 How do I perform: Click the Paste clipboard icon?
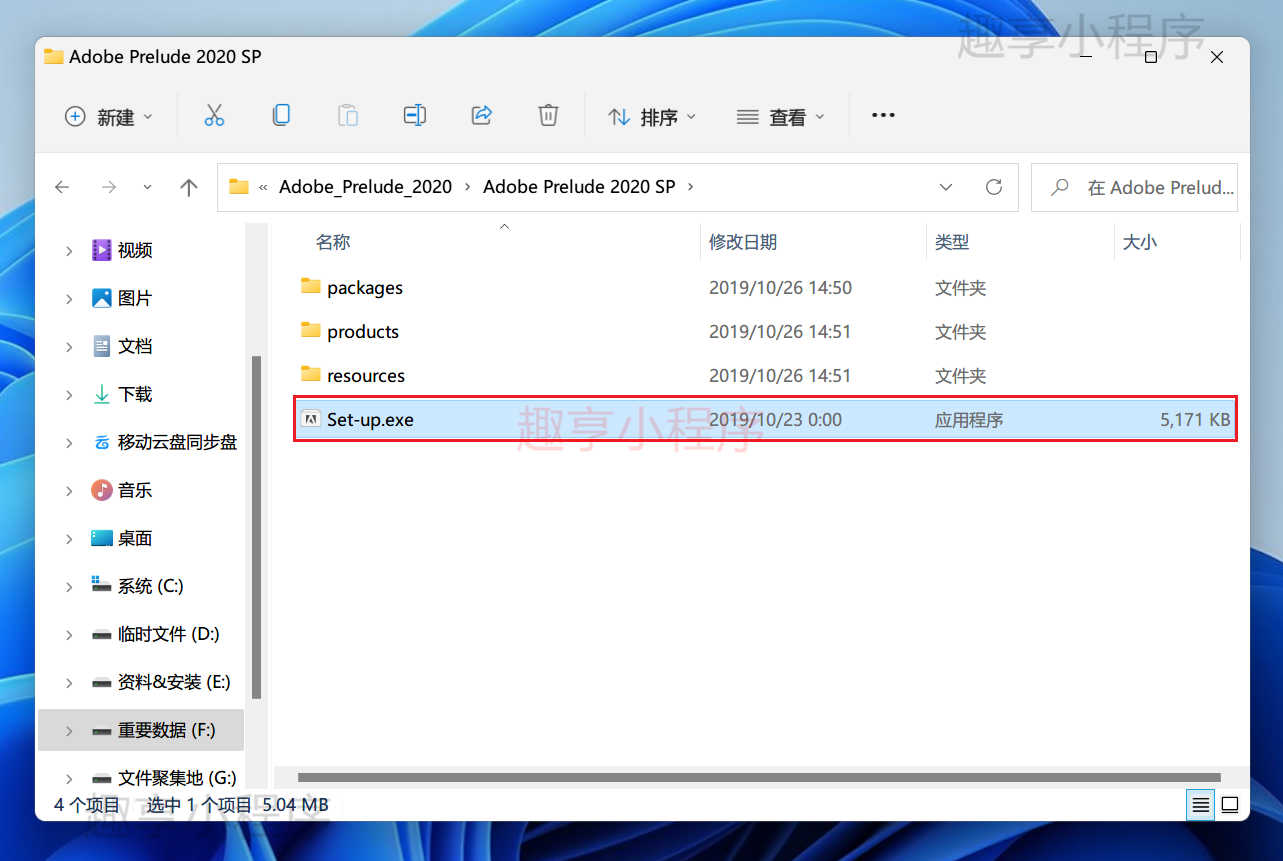click(348, 116)
